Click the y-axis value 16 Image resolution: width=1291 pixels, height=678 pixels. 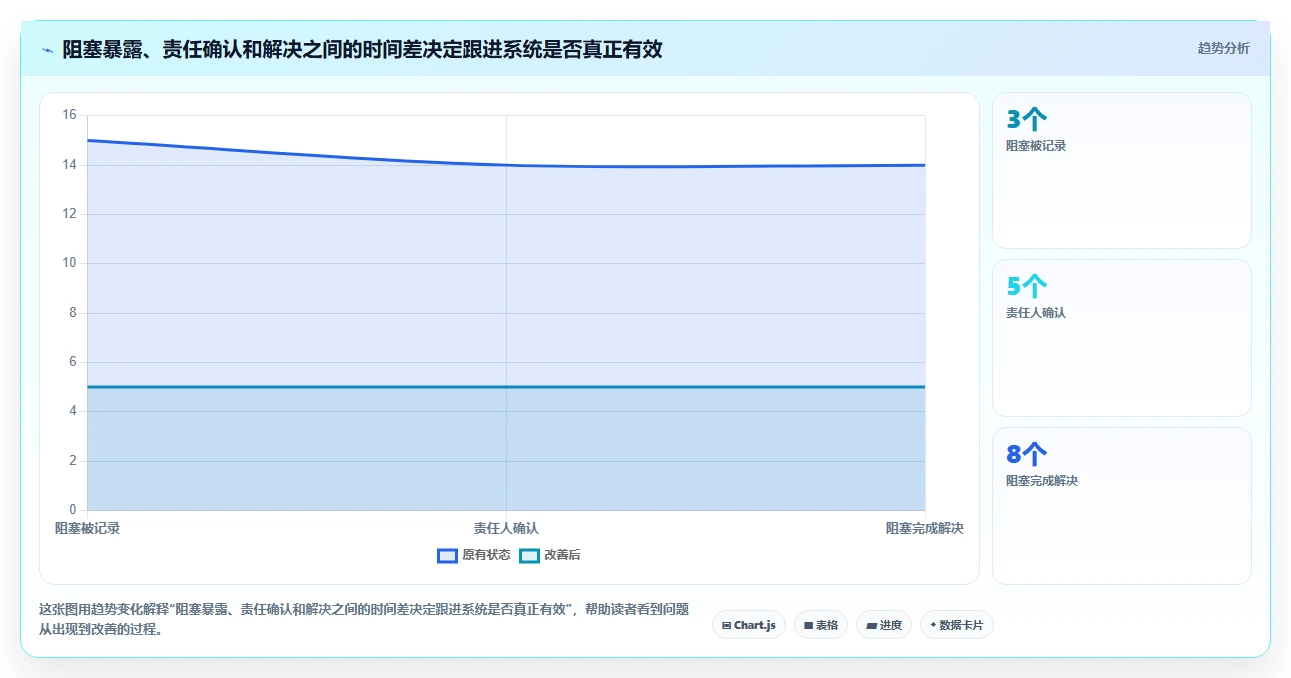point(69,115)
